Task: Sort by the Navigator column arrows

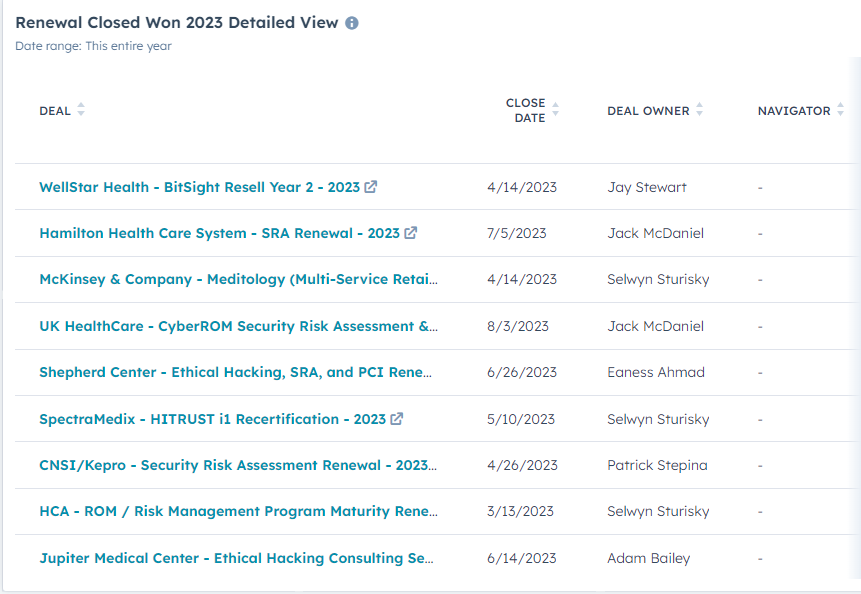Action: pyautogui.click(x=841, y=110)
